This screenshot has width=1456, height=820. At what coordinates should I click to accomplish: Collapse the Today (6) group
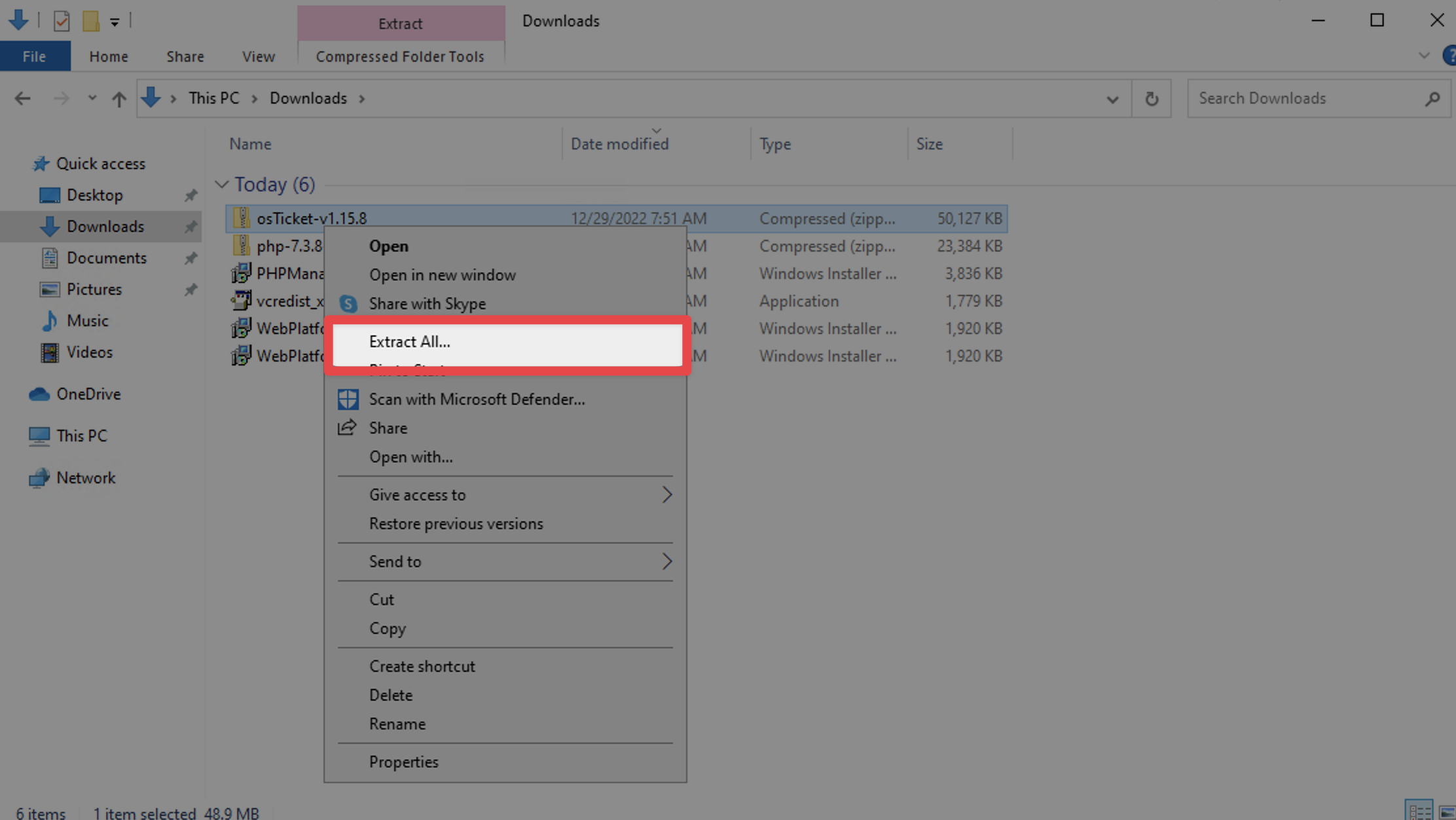pos(221,185)
